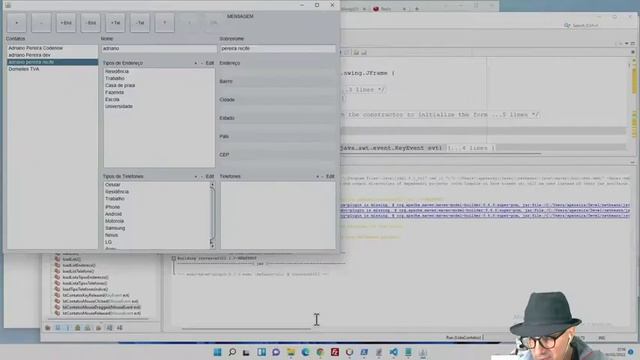Click scroll-down arrow of phone types list
Screen dimensions: 640x360
[x=212, y=246]
